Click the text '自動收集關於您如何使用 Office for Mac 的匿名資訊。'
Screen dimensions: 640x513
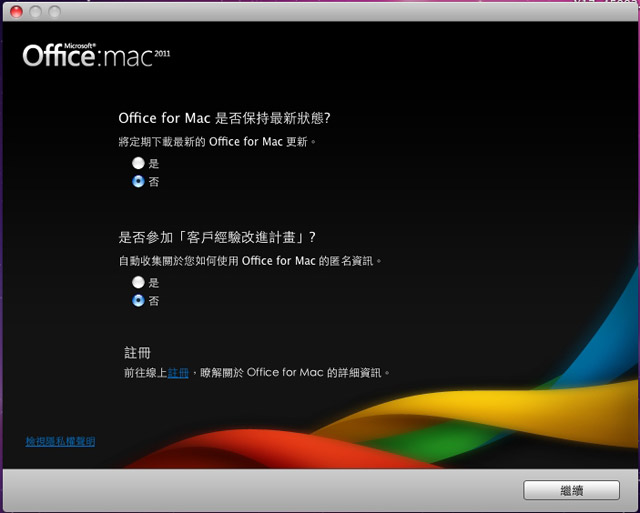pyautogui.click(x=250, y=261)
